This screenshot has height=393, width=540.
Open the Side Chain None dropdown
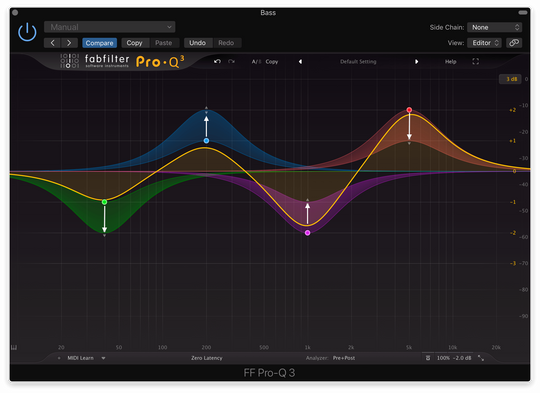[494, 27]
